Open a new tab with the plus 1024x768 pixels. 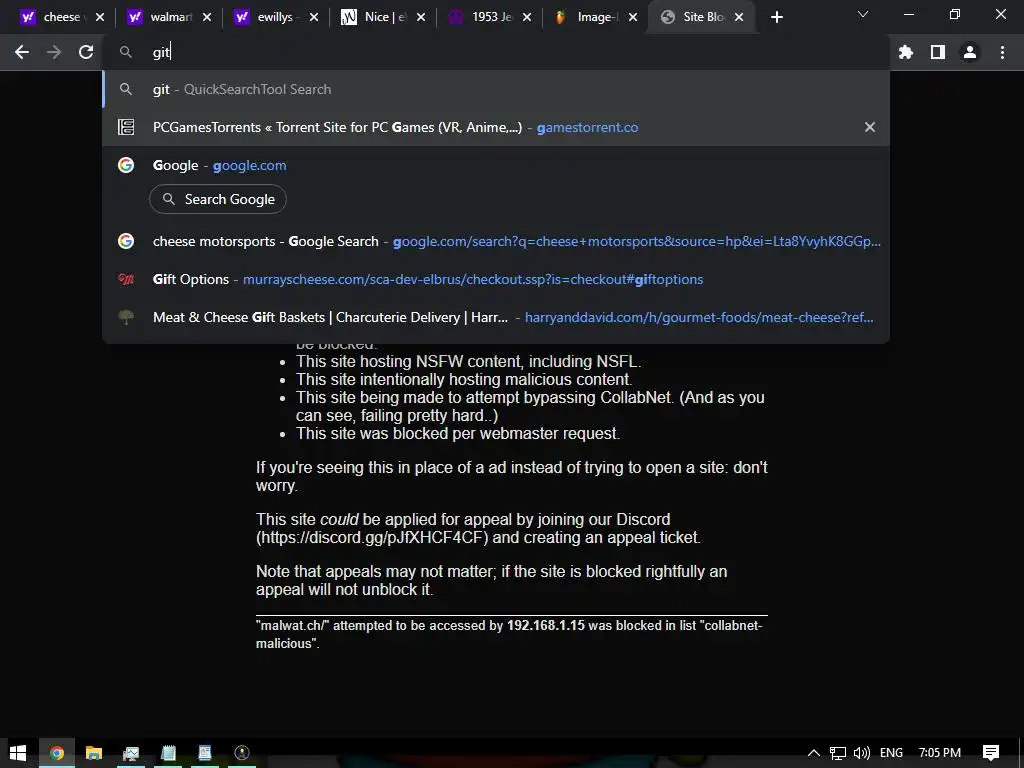pos(776,17)
